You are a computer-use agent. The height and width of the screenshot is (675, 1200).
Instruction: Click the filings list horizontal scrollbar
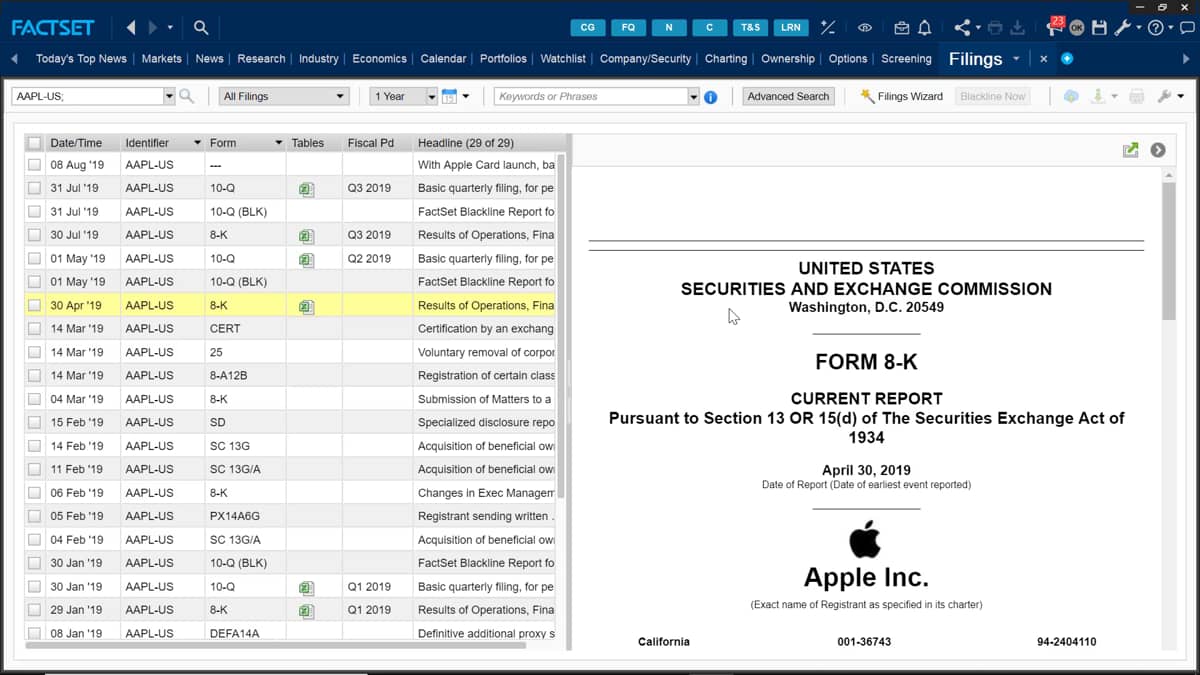[275, 645]
